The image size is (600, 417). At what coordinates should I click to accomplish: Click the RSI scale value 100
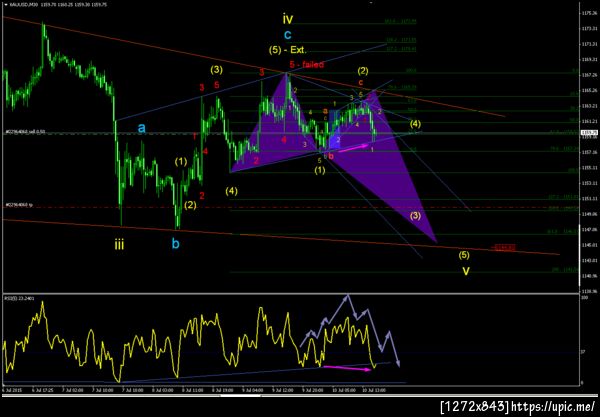585,297
